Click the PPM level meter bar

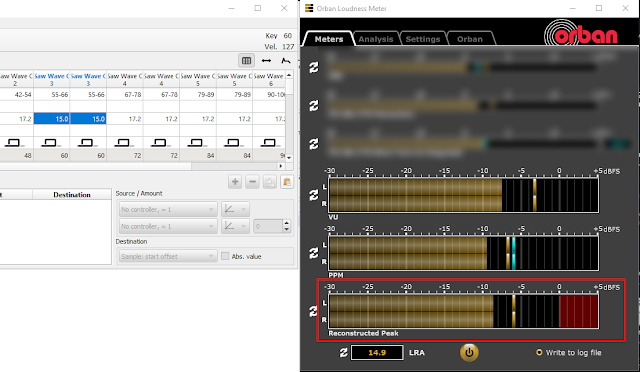tap(464, 253)
